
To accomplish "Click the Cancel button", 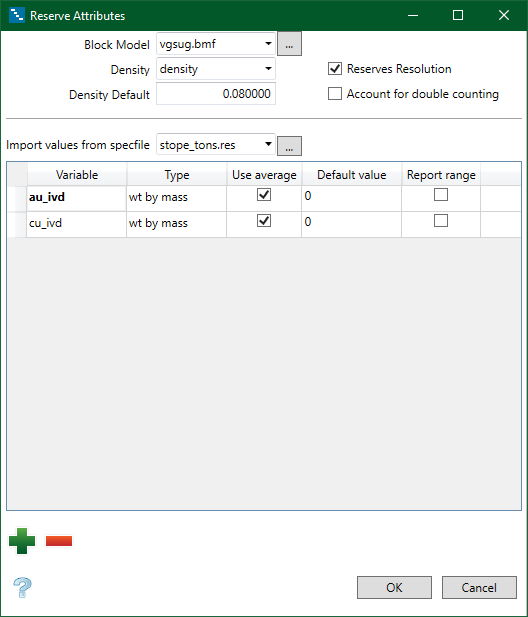I will tap(479, 587).
